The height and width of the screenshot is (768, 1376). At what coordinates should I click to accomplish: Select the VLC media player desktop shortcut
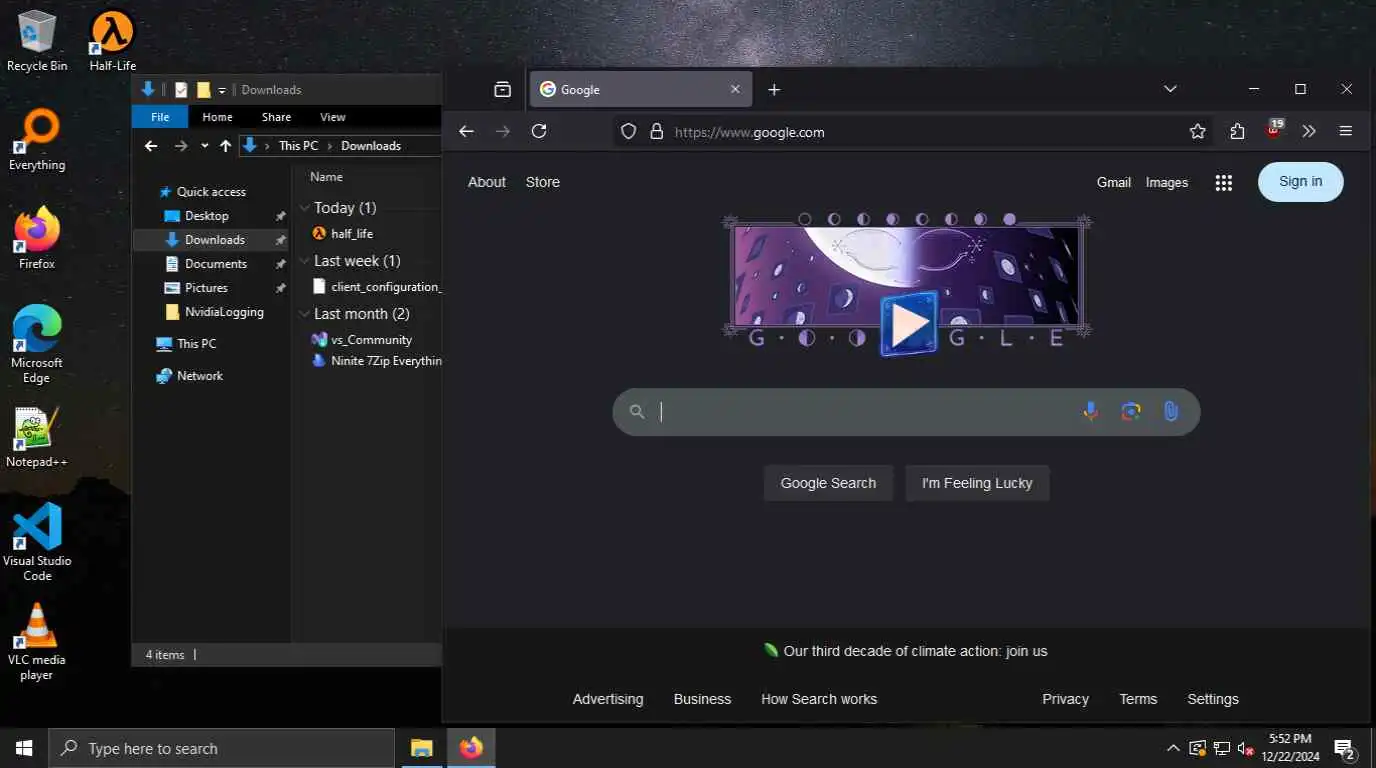coord(37,641)
